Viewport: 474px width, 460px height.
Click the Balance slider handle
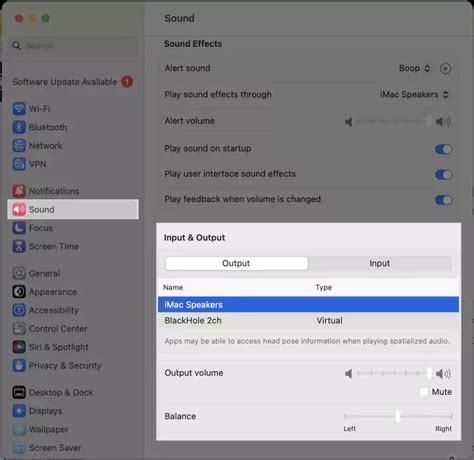[x=398, y=416]
